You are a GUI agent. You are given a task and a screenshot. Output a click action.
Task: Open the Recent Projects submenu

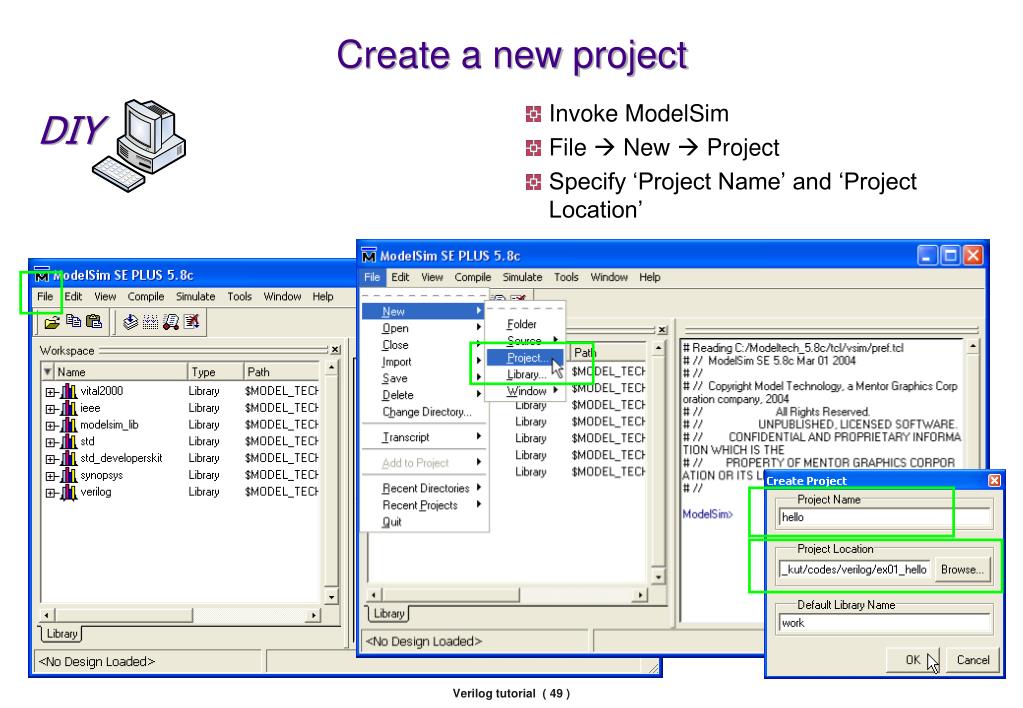tap(423, 505)
